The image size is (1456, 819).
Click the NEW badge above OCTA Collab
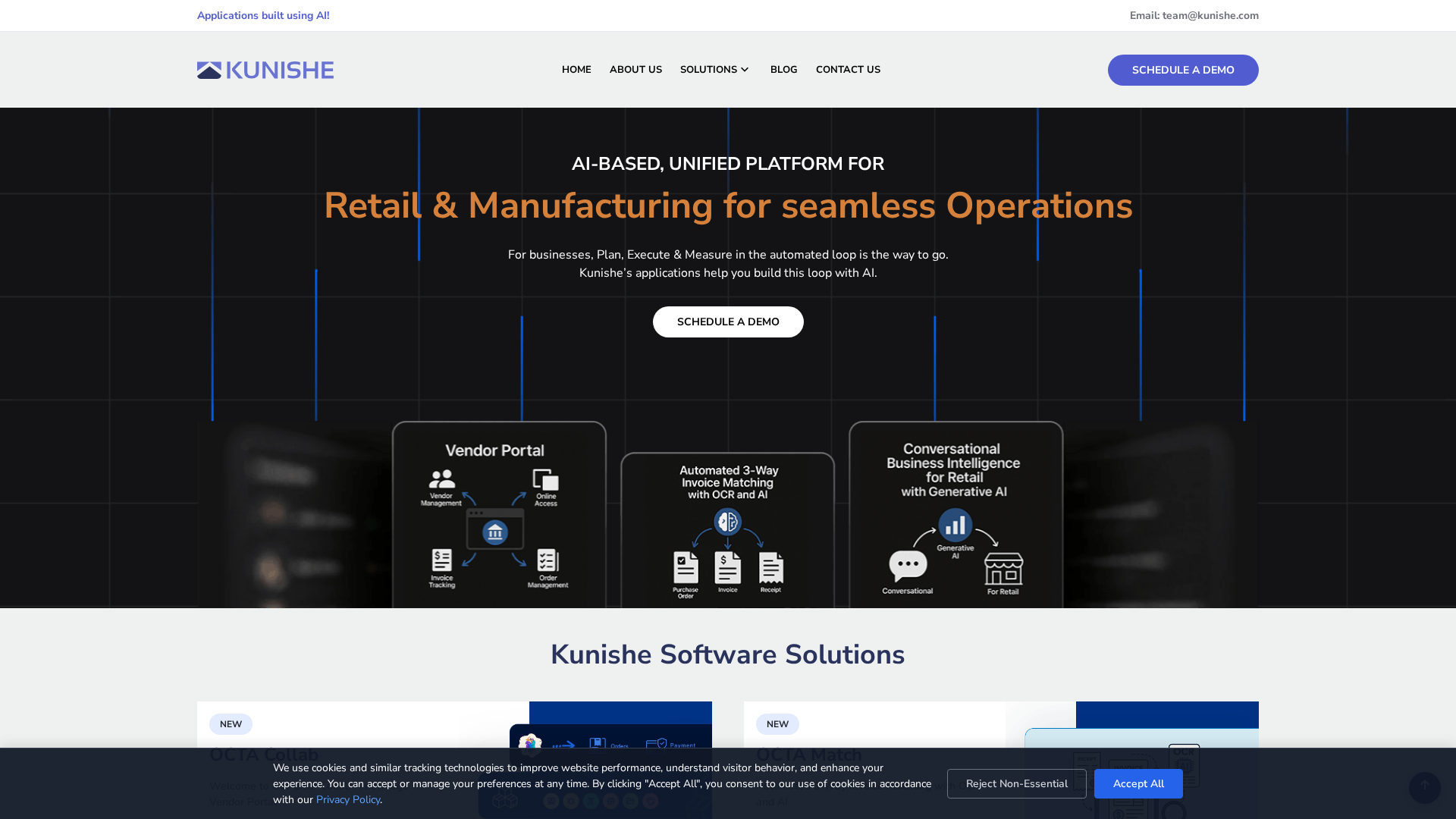tap(231, 724)
